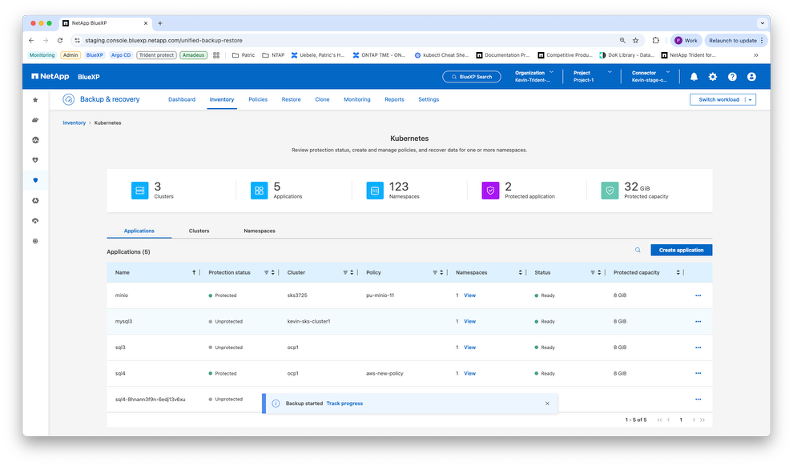Open the Restore tab
This screenshot has width=793, height=466.
pyautogui.click(x=291, y=100)
